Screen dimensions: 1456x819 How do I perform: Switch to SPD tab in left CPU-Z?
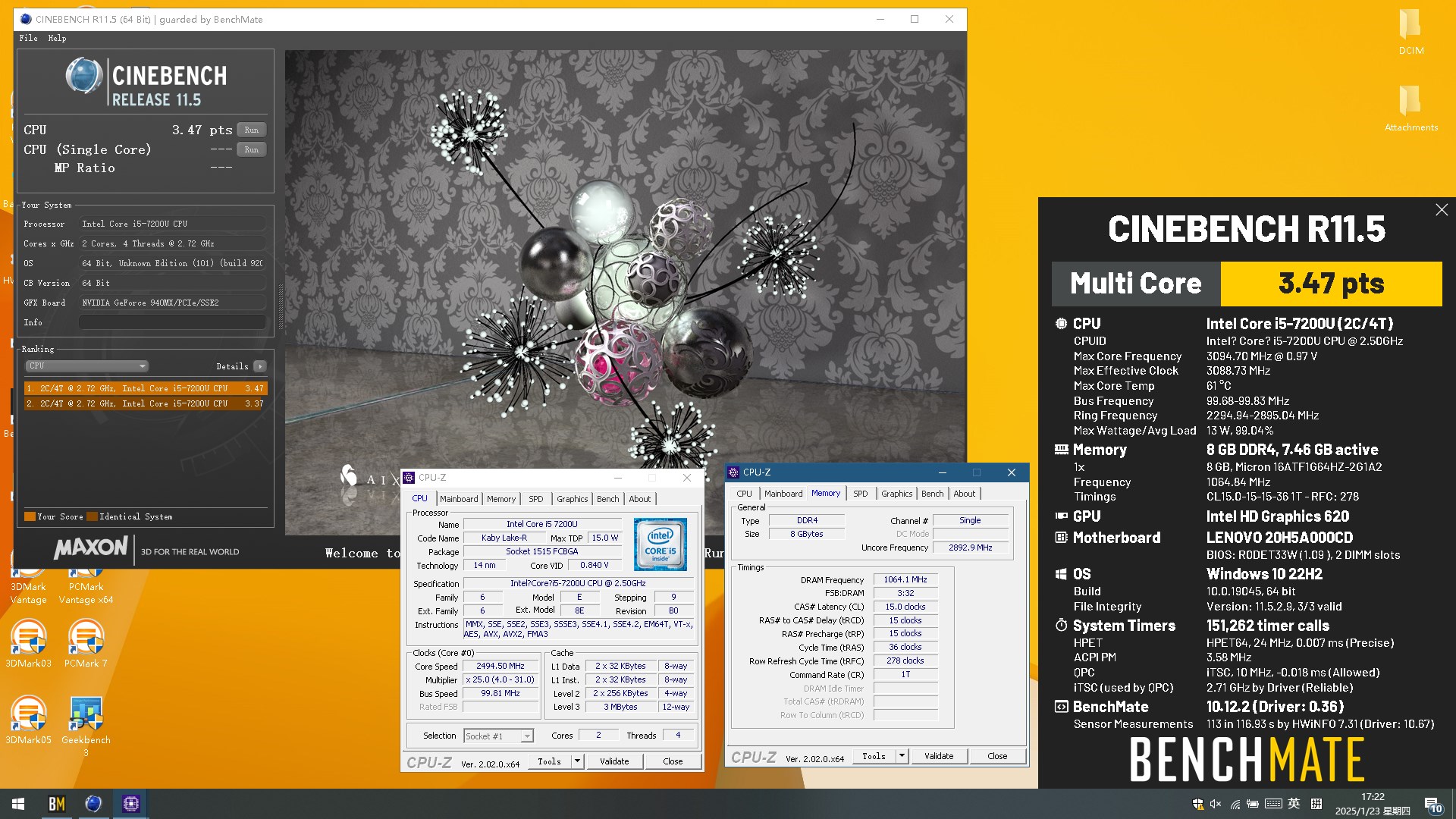pyautogui.click(x=536, y=499)
